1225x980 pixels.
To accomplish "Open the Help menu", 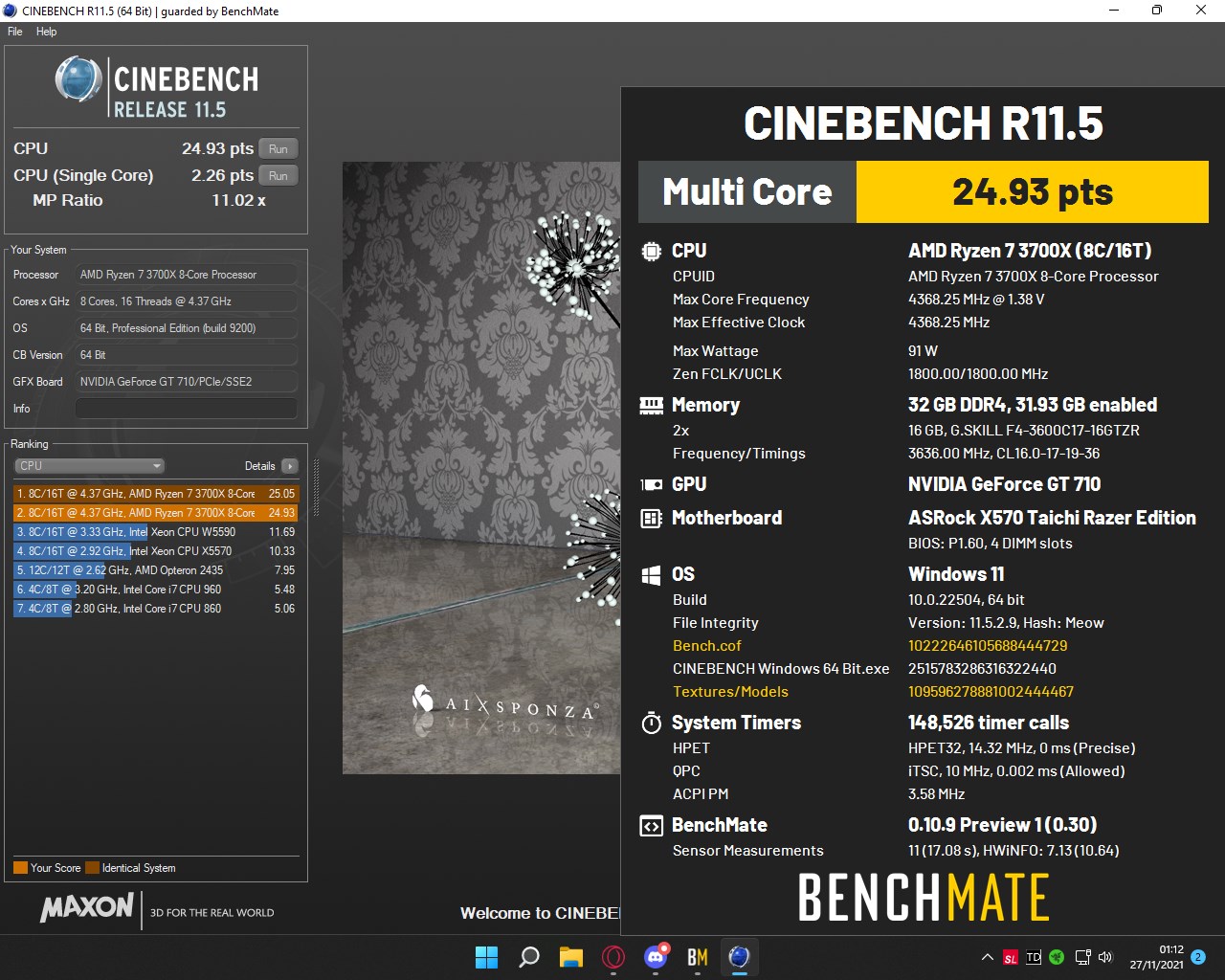I will click(x=46, y=32).
